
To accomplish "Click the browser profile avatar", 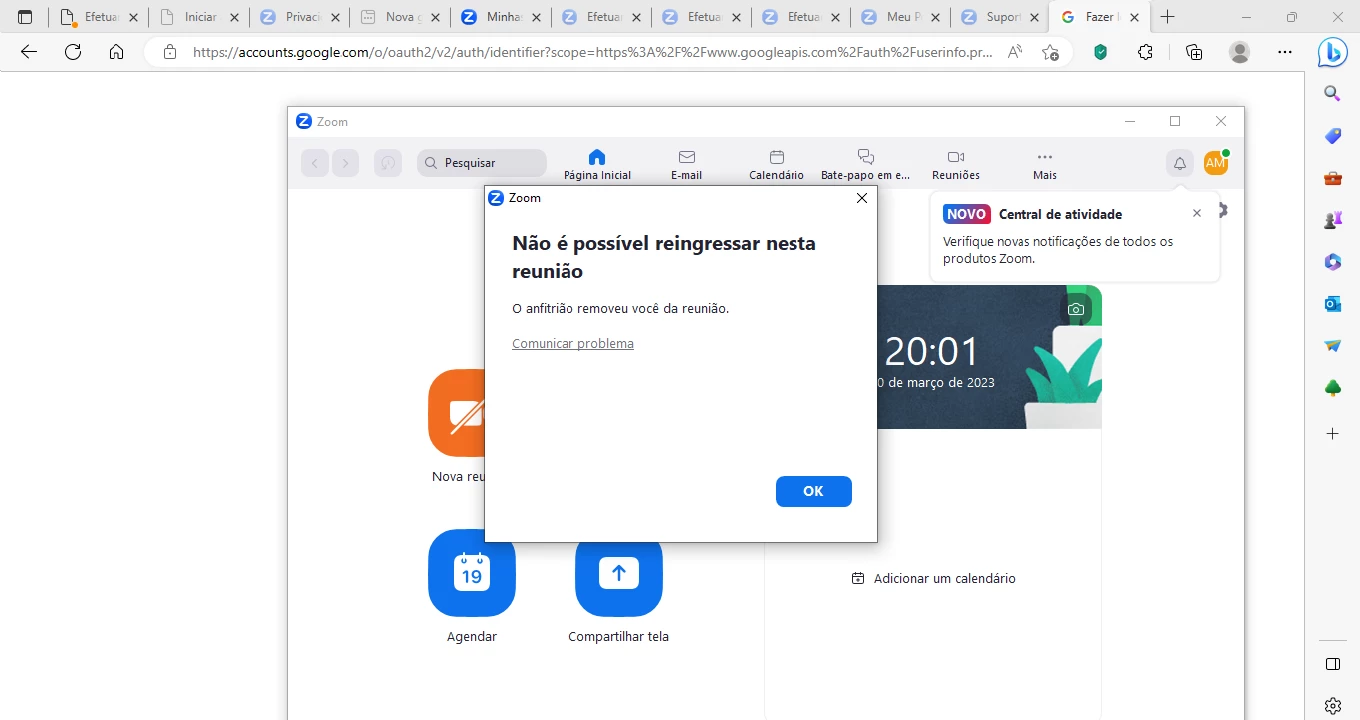I will point(1240,52).
